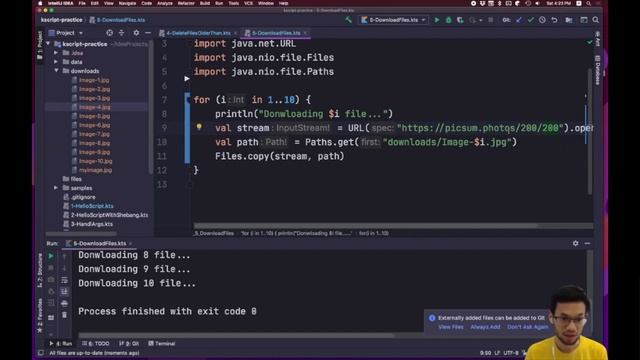Commit changes with the Git checkmark icon
640x360 pixels.
(531, 20)
